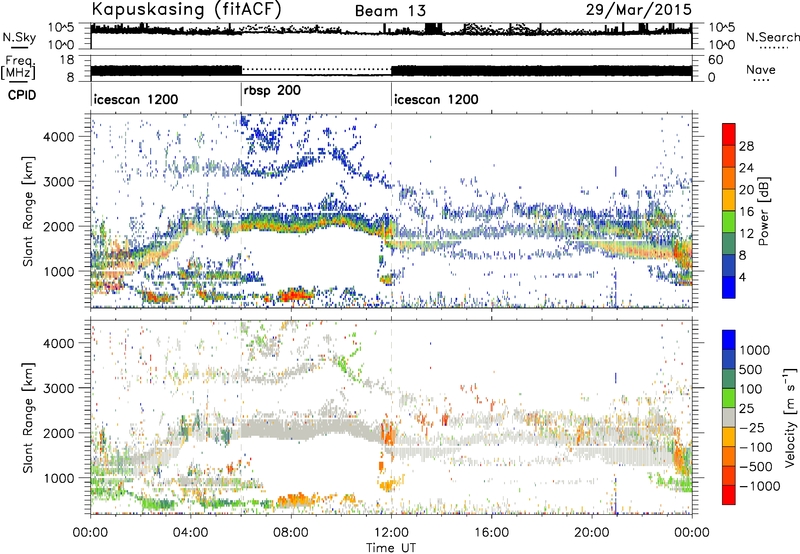Select the red bottom Velocity colorbar segment
The image size is (800, 554).
tap(729, 495)
